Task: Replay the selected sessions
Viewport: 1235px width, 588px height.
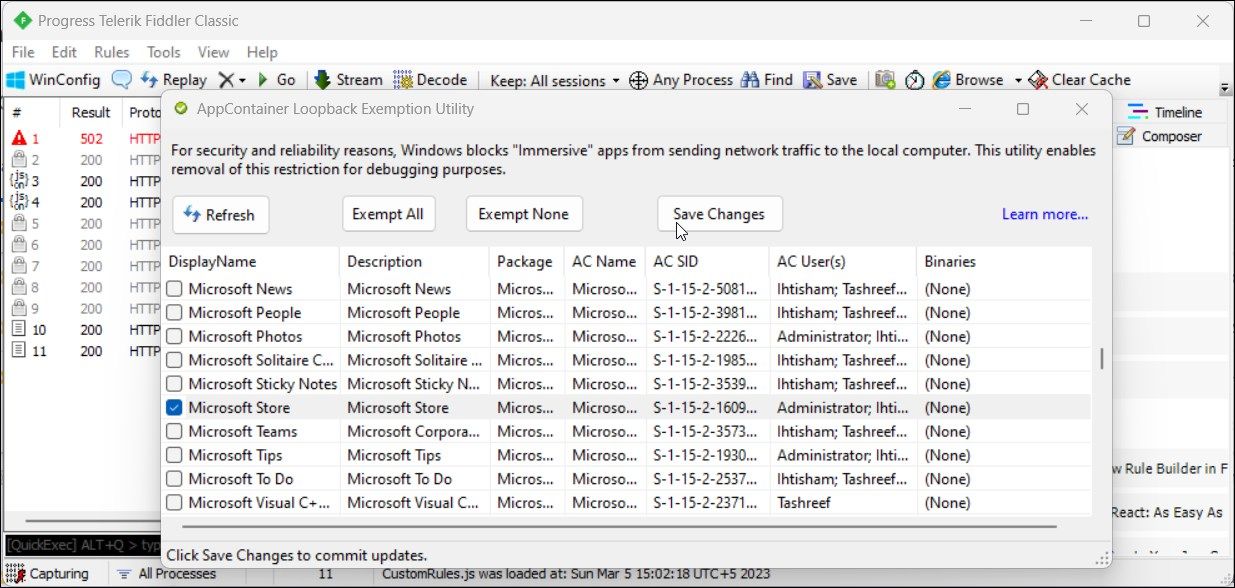Action: (173, 80)
